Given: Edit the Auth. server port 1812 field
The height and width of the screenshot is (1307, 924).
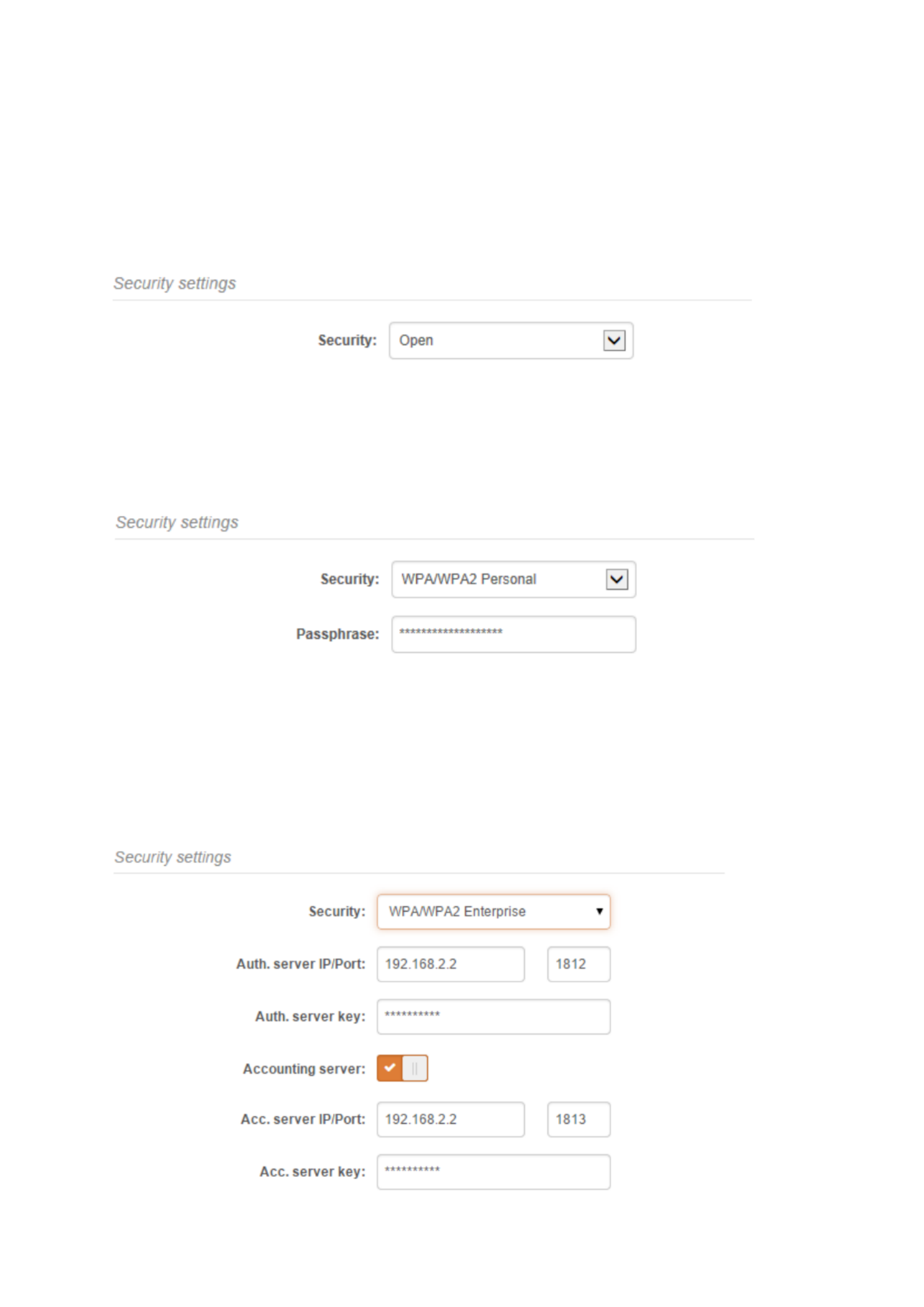Looking at the screenshot, I should pyautogui.click(x=578, y=963).
